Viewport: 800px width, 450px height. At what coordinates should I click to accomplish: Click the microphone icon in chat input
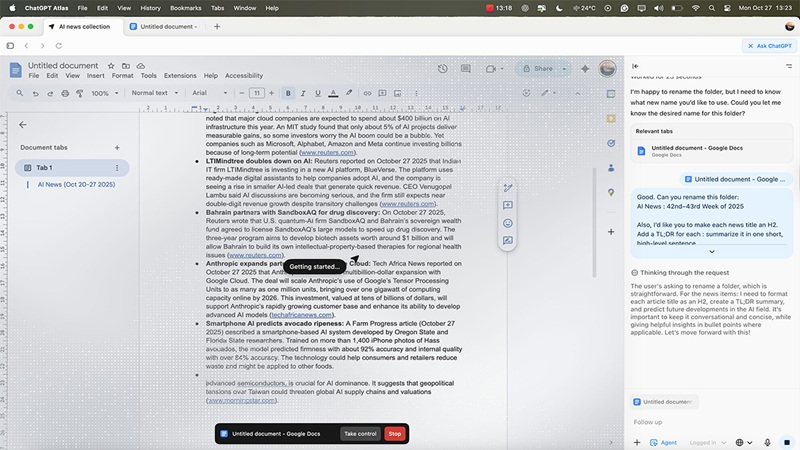767,442
